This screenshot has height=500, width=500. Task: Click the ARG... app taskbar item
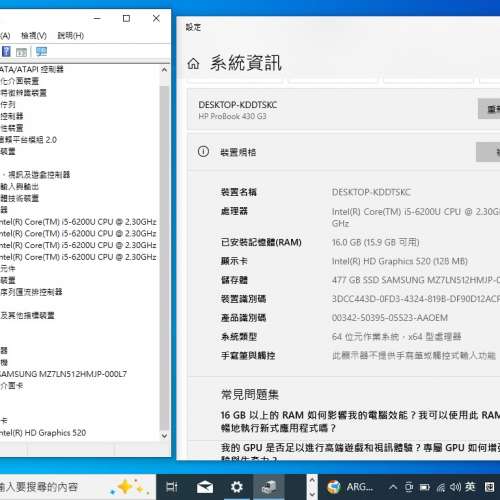350,487
